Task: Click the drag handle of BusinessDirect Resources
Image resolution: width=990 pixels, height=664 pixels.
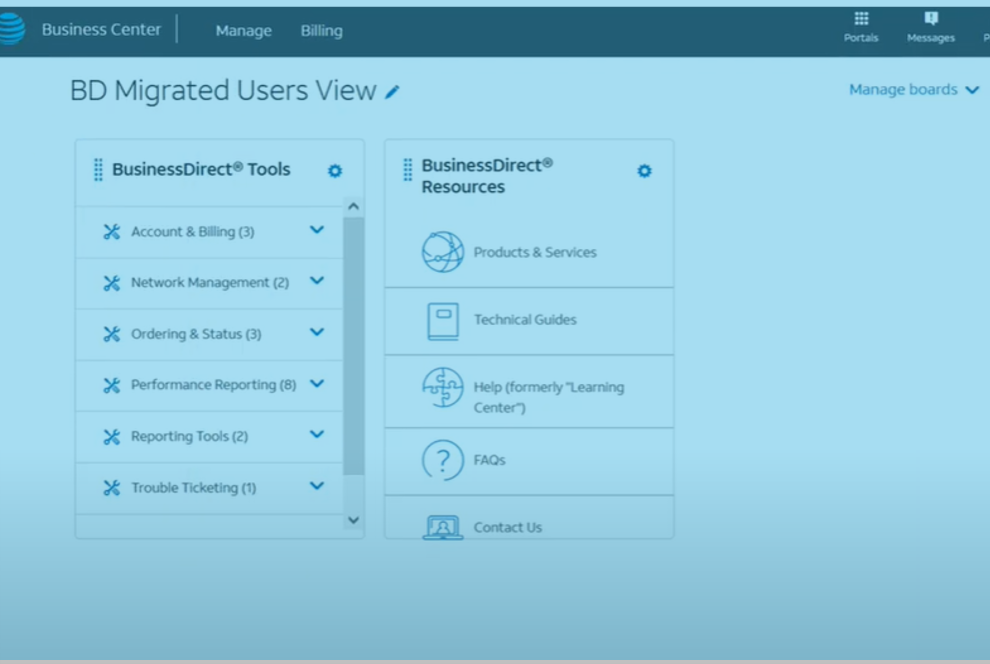Action: point(408,170)
